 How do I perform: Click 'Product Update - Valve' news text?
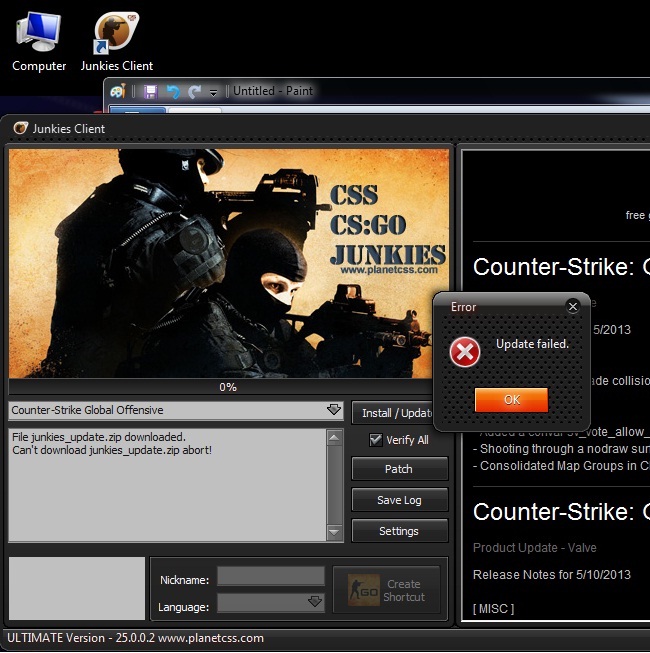[535, 548]
